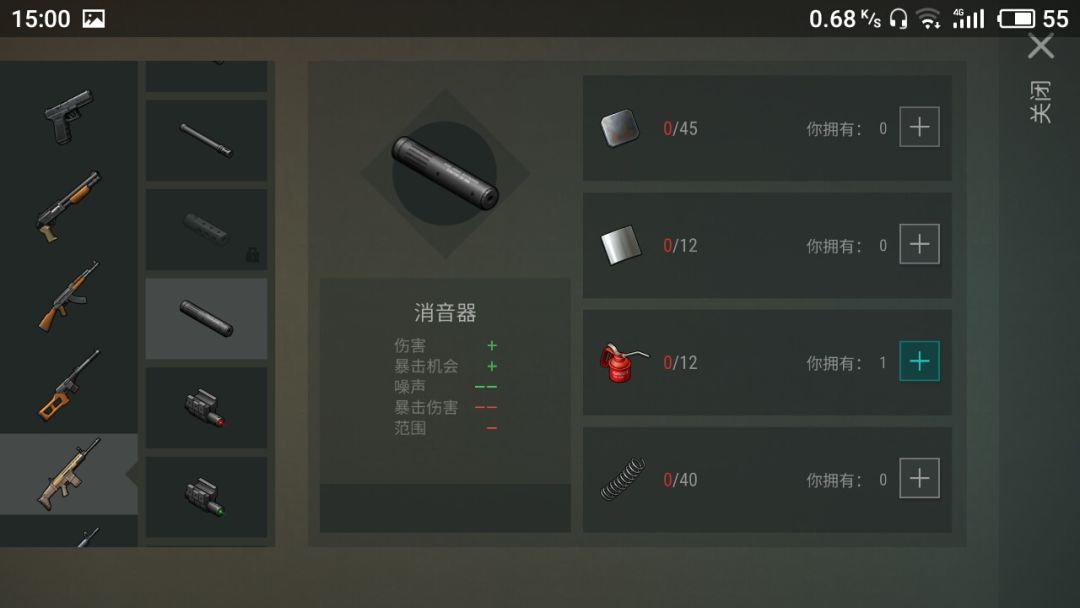Screen dimensions: 1080x608
Task: Tap highlighted plus for oil can
Action: pyautogui.click(x=920, y=361)
